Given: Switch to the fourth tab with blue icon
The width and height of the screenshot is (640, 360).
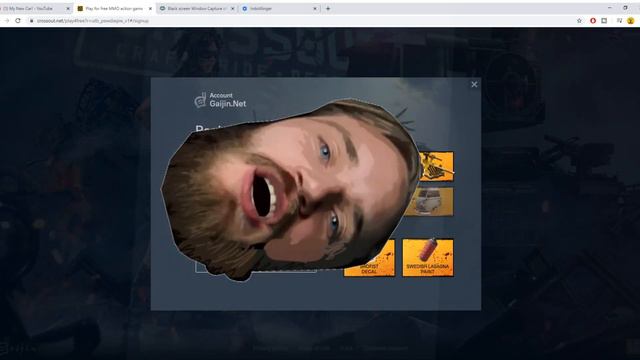Looking at the screenshot, I should tap(279, 9).
